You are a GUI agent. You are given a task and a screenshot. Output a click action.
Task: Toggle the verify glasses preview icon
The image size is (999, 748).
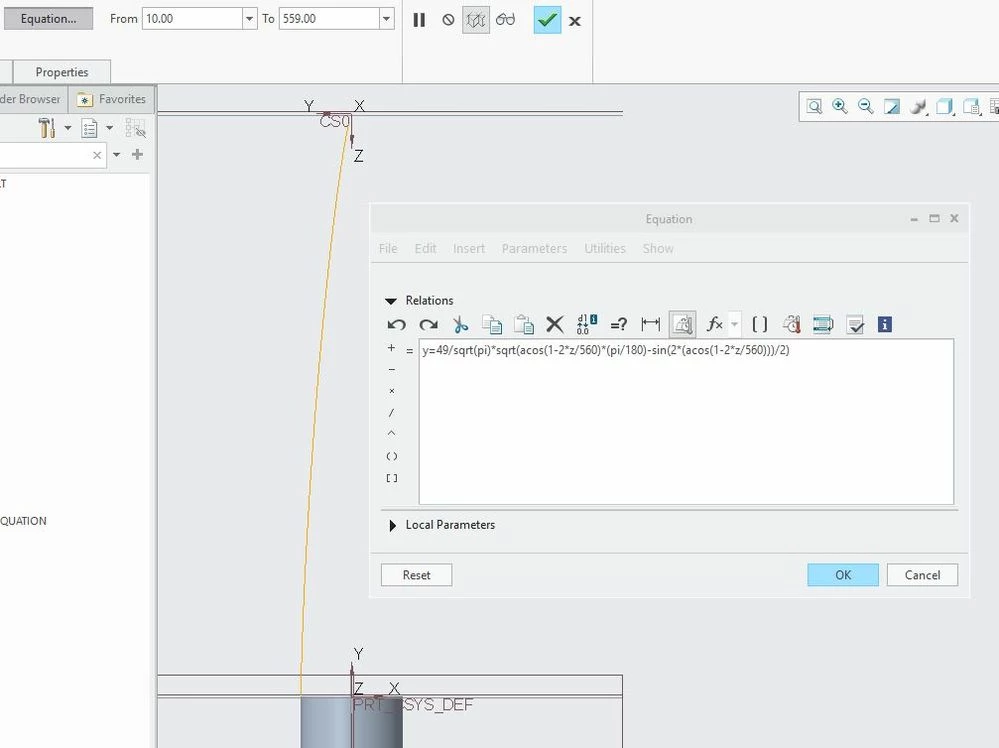pyautogui.click(x=505, y=20)
